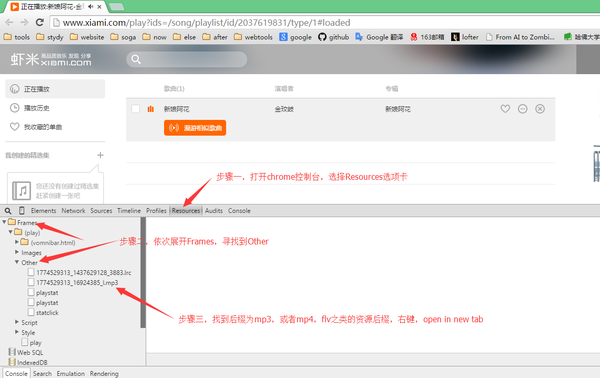The image size is (600, 378).
Task: Select the statclick resource
Action: pos(43,313)
